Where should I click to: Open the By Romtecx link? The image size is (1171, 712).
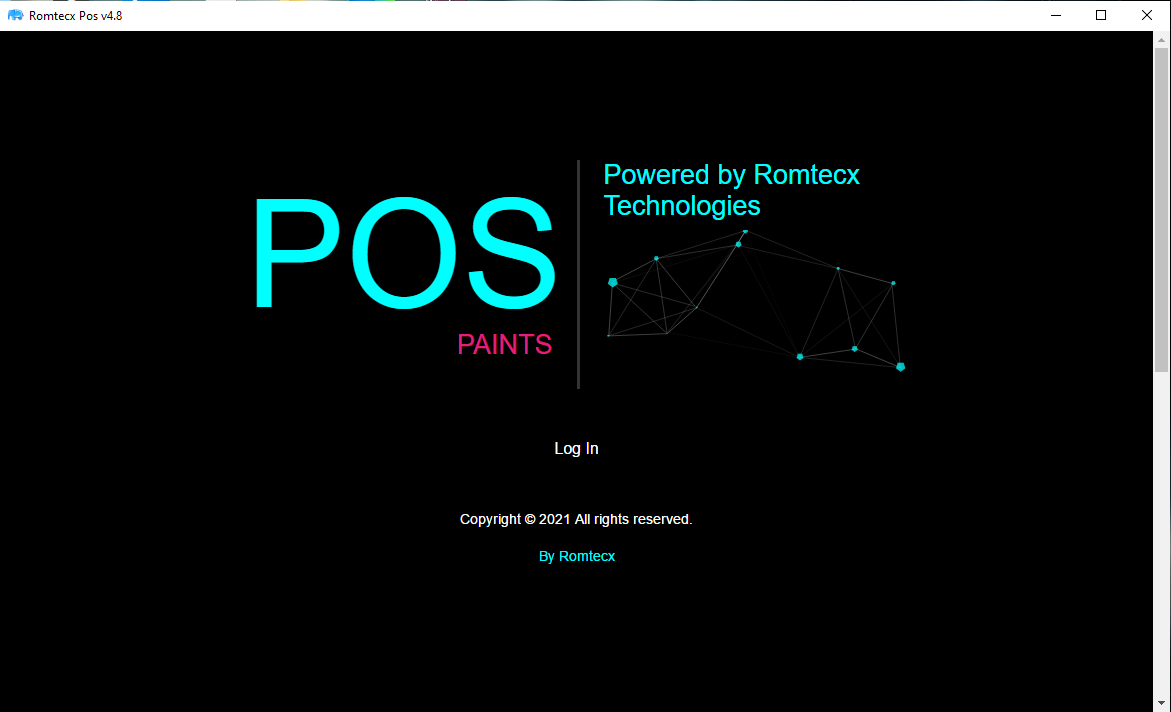click(x=576, y=556)
